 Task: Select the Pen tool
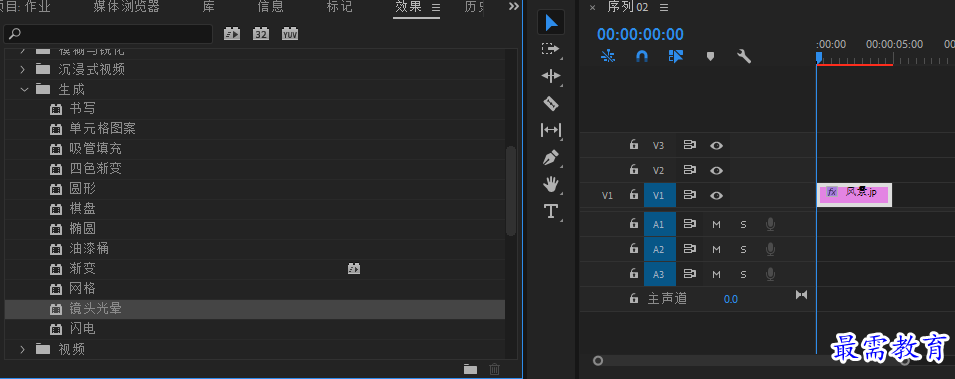[x=551, y=157]
